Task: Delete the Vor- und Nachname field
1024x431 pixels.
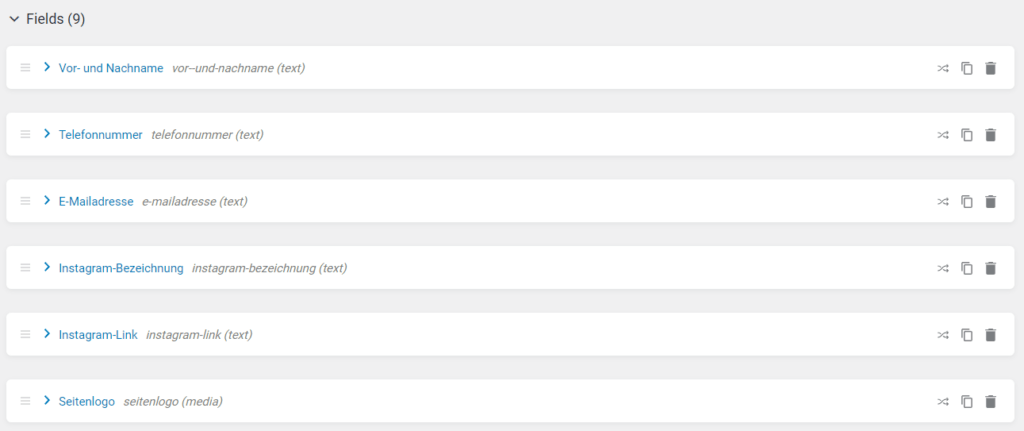Action: point(990,68)
